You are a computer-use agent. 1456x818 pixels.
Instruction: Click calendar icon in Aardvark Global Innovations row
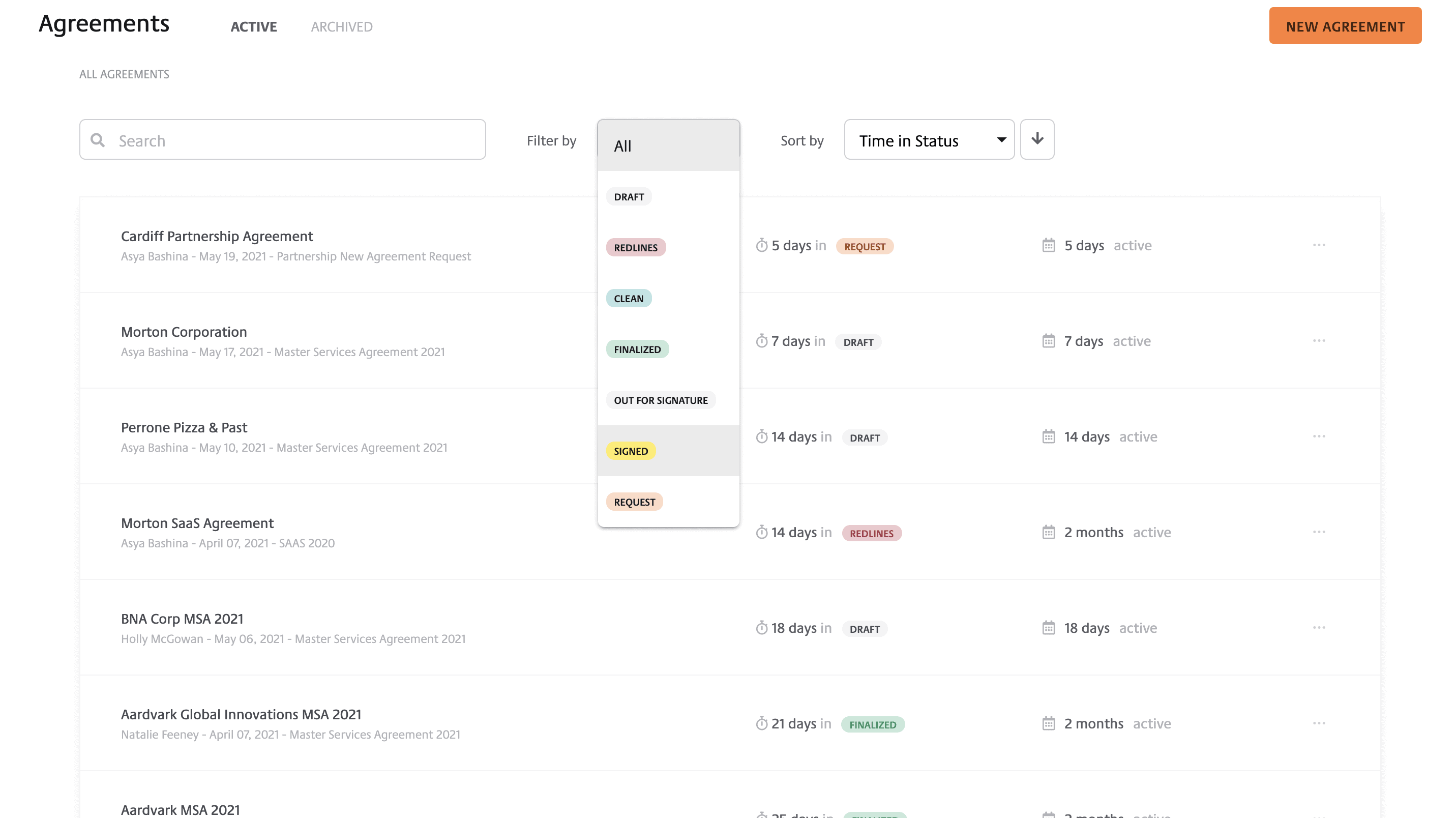point(1049,723)
